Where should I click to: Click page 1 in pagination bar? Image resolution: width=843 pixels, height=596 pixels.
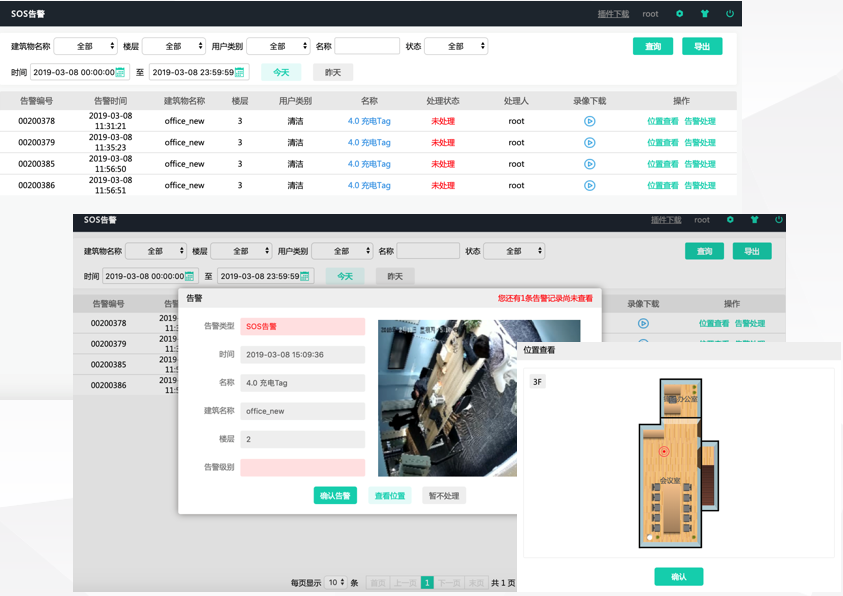click(x=427, y=583)
